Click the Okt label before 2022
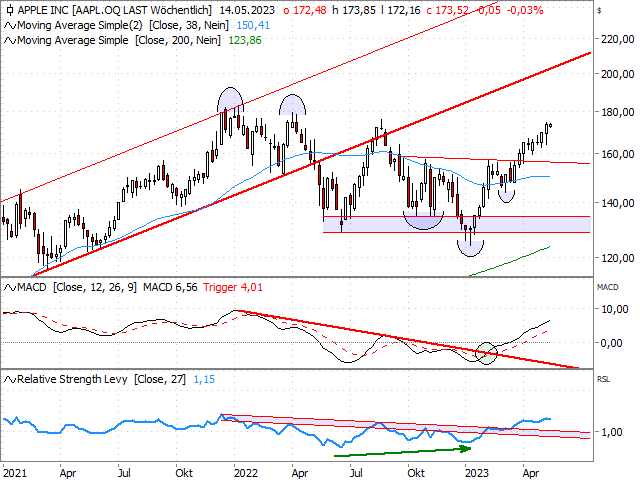Screen dimensions: 640x480 (x=184, y=473)
